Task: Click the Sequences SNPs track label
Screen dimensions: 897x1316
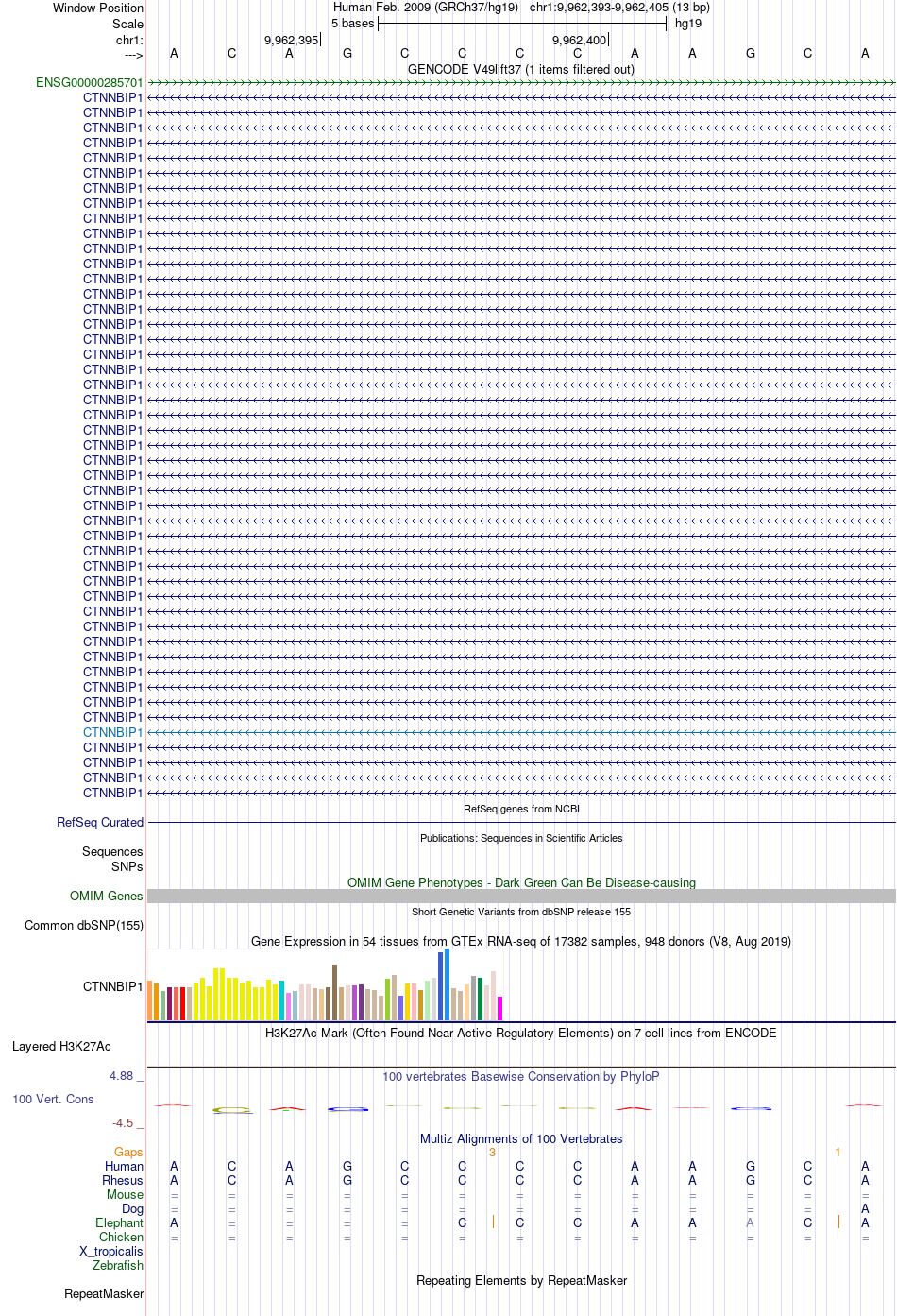Action: (x=112, y=859)
